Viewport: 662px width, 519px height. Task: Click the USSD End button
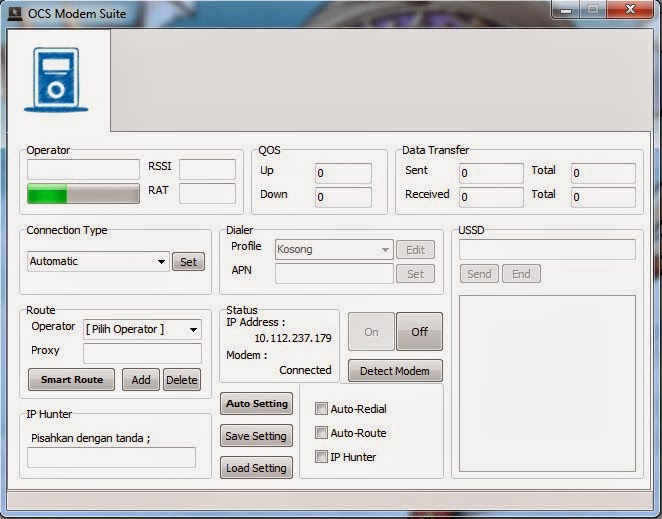521,274
